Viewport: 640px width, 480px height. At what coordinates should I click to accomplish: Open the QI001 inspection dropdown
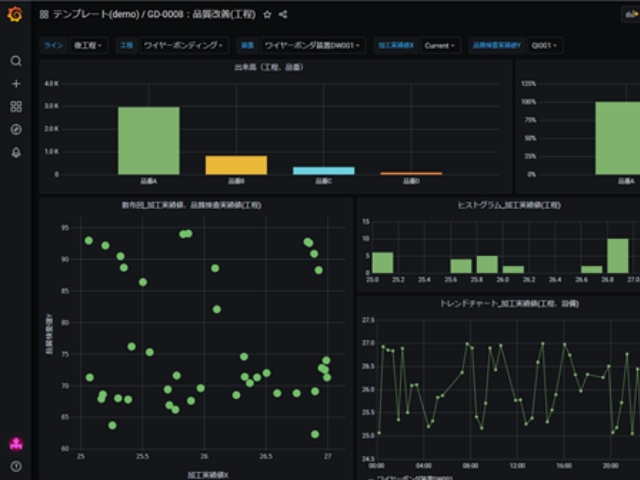coord(546,45)
